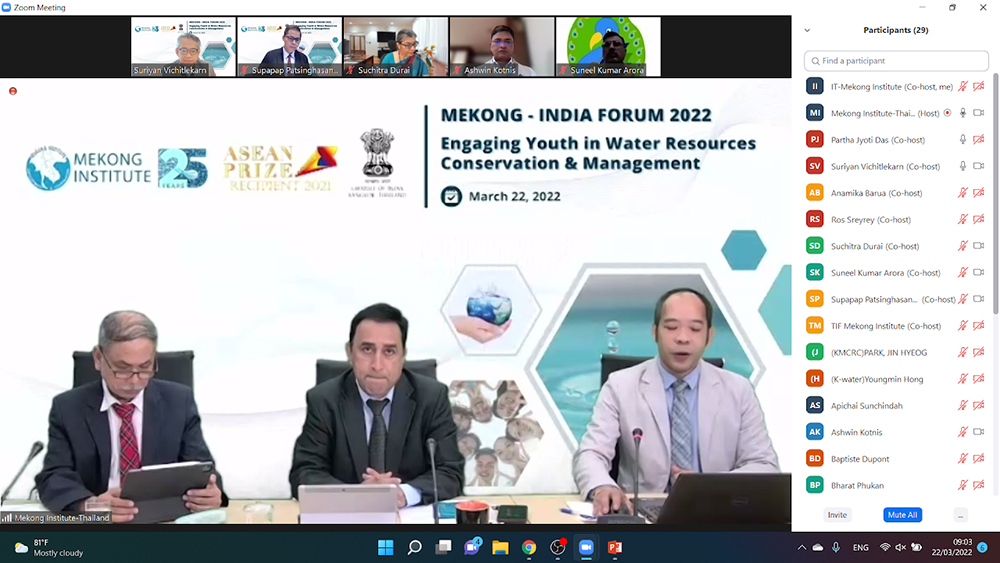Click muted mic icon for Supapap Patsinghasan row
Screen dimensions: 1000x563
[962, 299]
